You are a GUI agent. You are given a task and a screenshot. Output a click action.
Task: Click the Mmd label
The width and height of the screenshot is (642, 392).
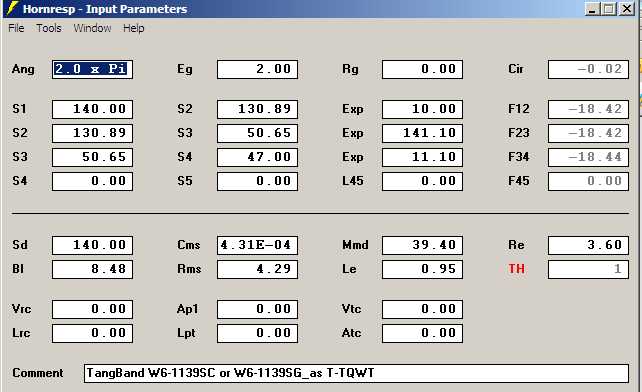tap(355, 245)
